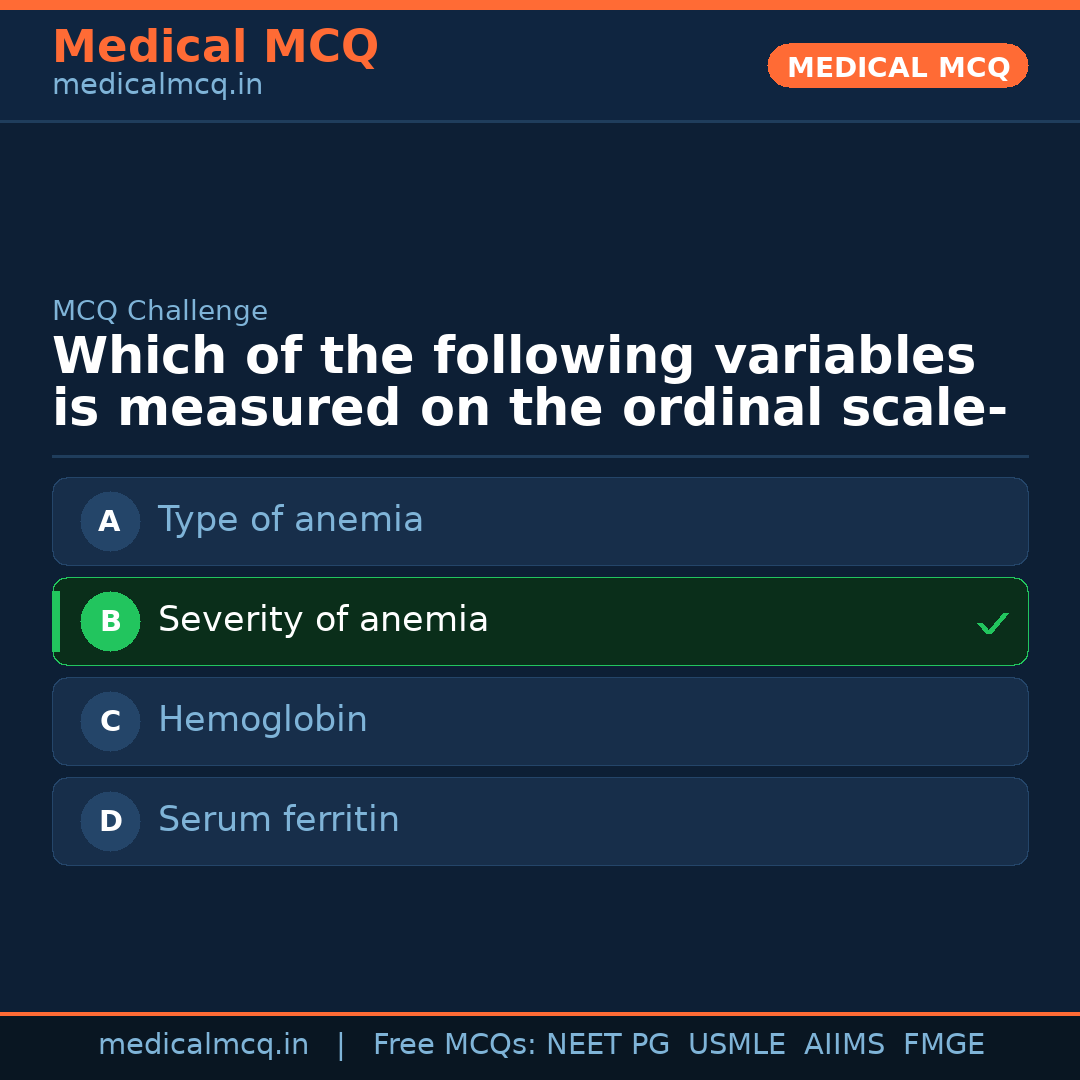This screenshot has width=1080, height=1080.
Task: Click the green checkmark icon
Action: click(x=992, y=624)
